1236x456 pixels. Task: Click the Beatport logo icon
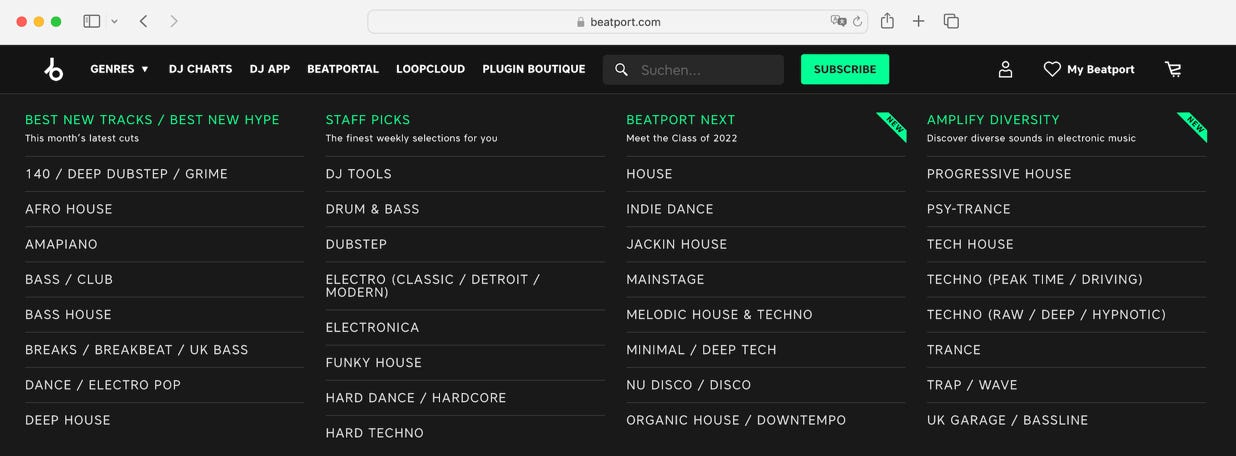tap(54, 69)
